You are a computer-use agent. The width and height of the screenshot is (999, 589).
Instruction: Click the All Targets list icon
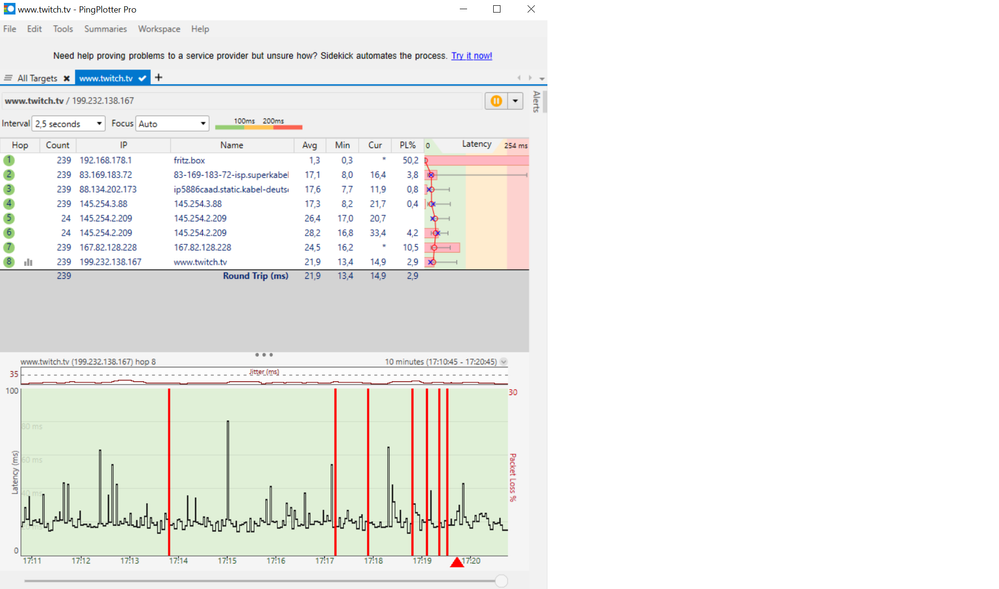click(8, 78)
